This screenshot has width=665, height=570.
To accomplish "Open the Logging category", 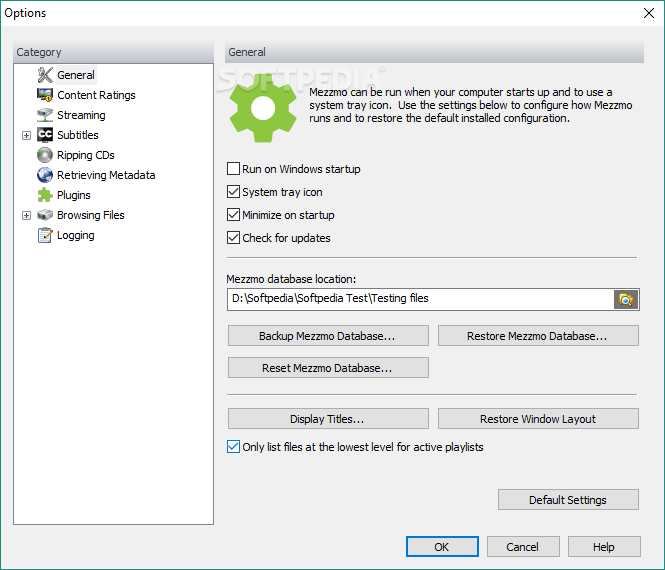I will click(75, 235).
